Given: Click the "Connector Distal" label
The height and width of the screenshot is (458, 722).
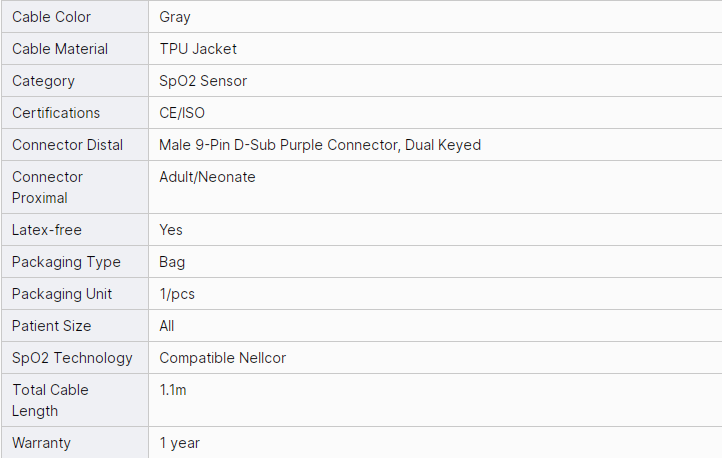Looking at the screenshot, I should 68,145.
